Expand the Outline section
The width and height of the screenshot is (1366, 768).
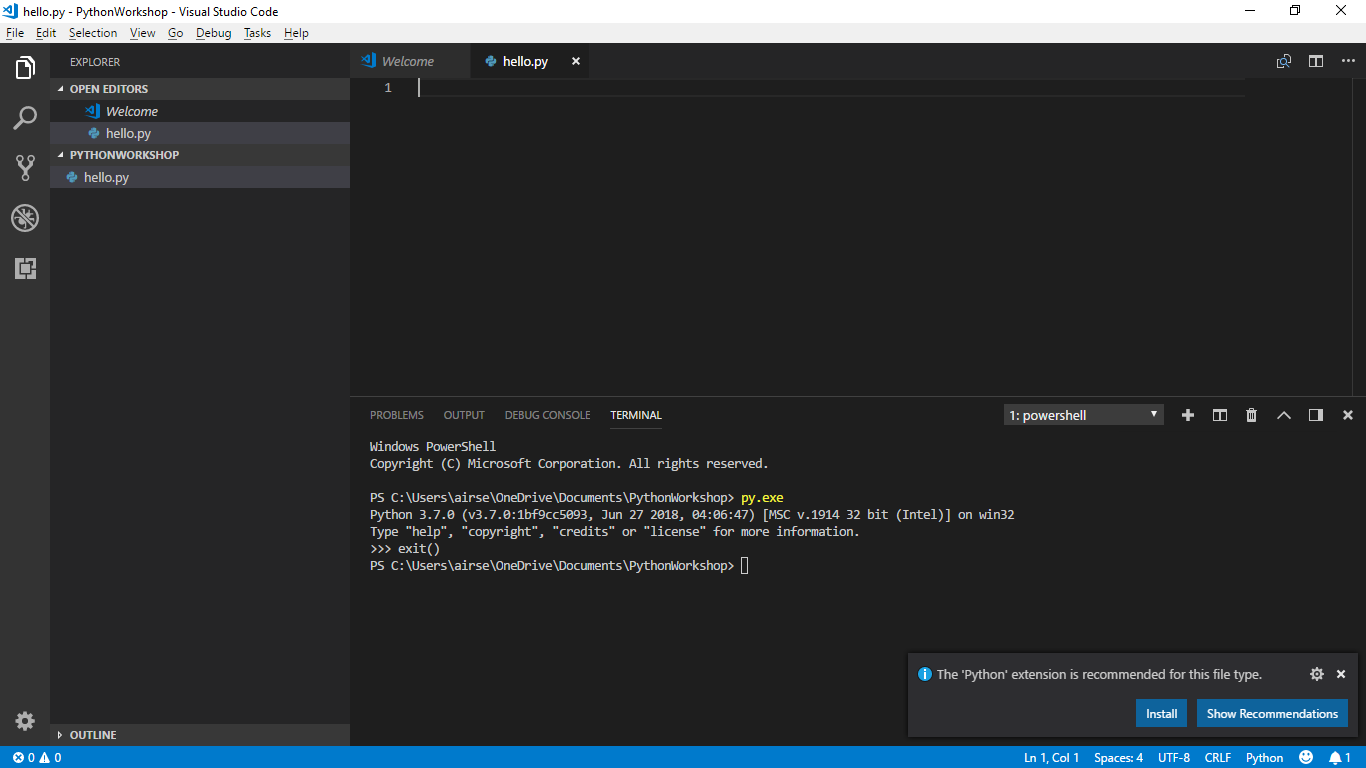(x=200, y=735)
